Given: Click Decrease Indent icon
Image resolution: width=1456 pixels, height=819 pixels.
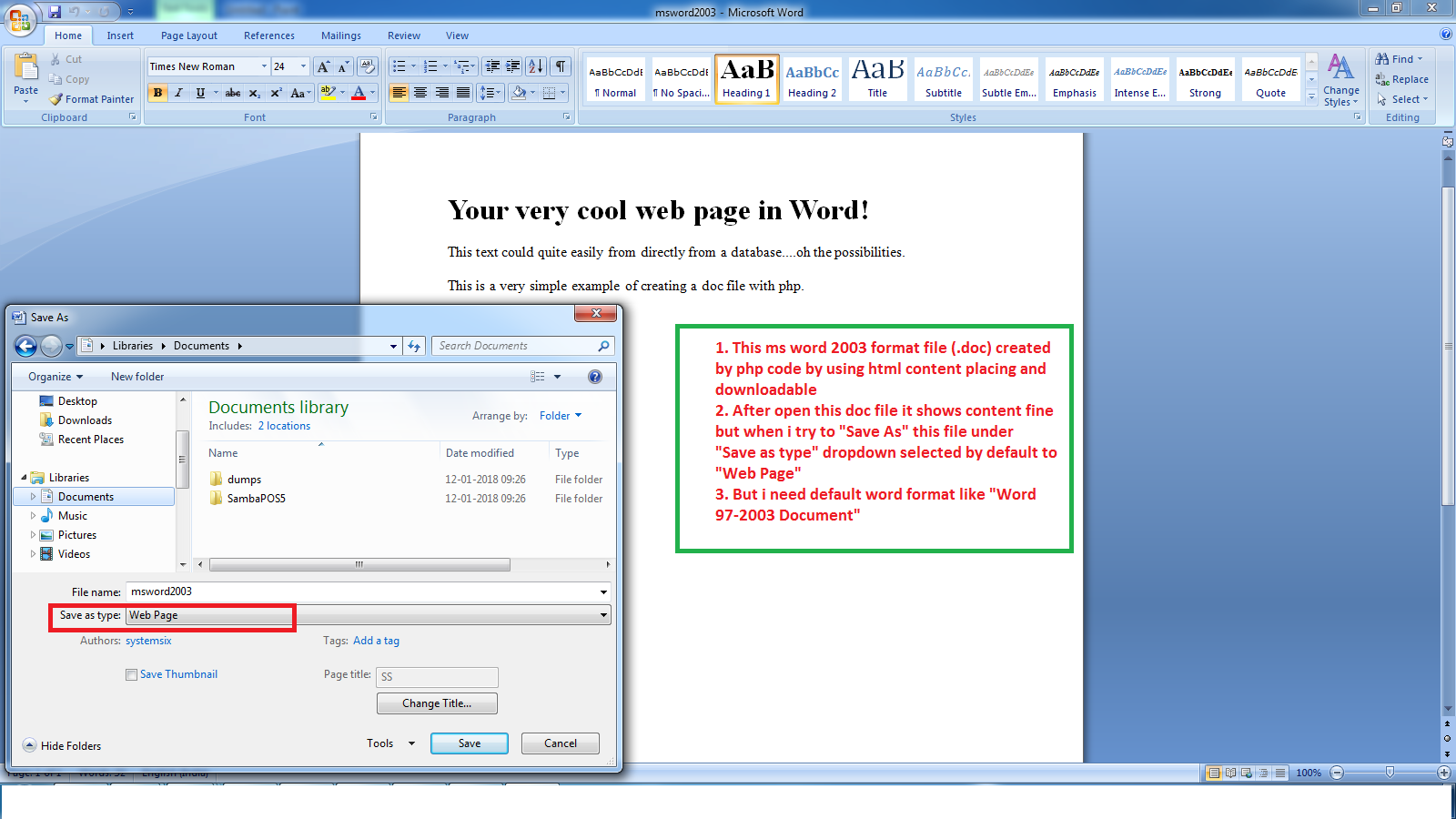Looking at the screenshot, I should coord(492,66).
